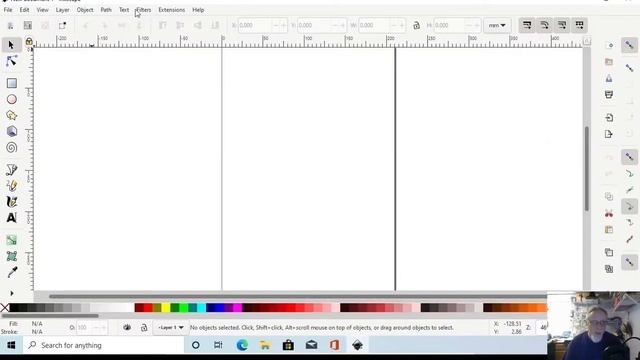Save the document from commands bar
This screenshot has height=360, width=640.
pyautogui.click(x=609, y=78)
